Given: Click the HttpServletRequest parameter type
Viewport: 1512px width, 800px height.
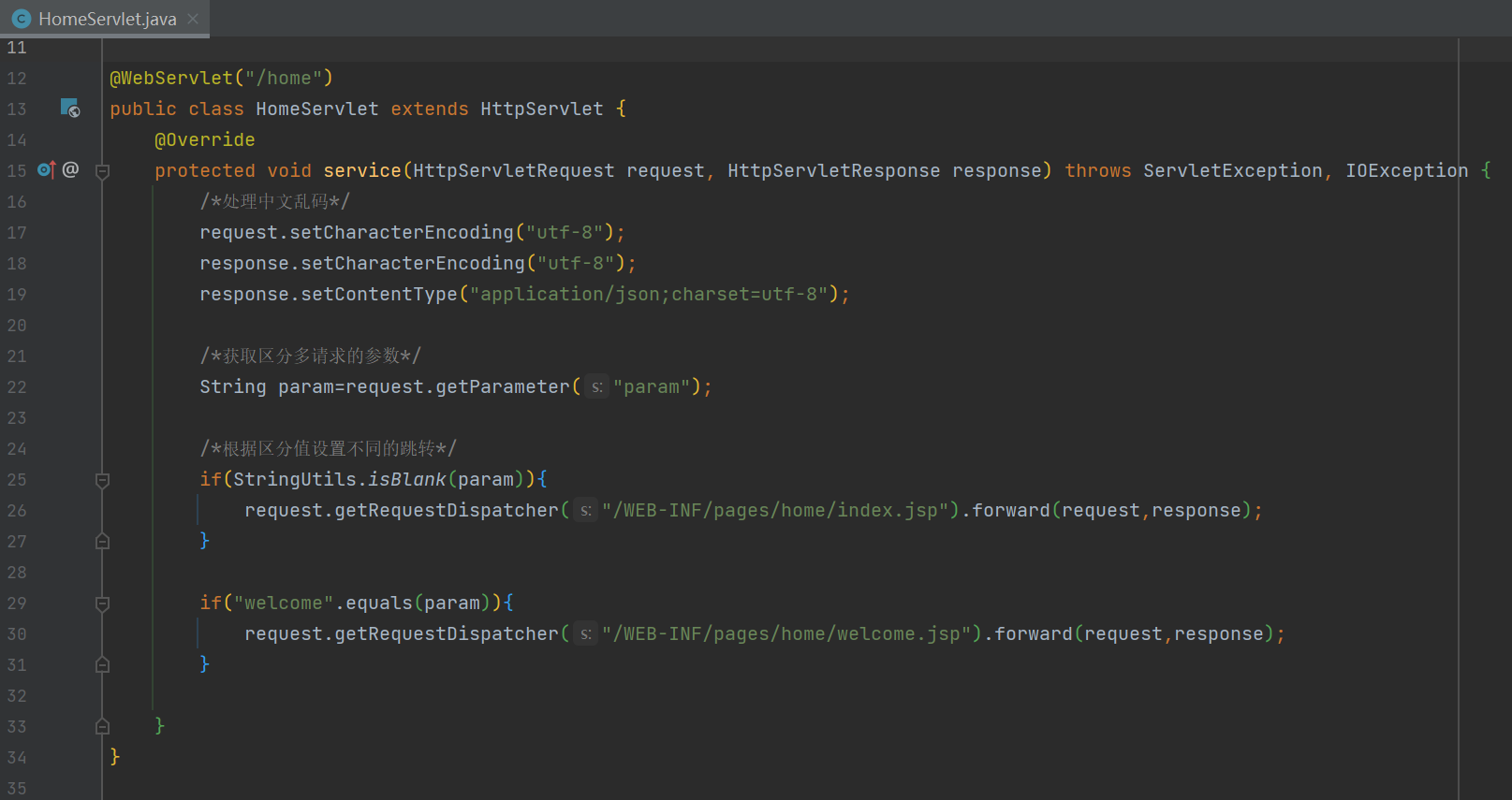Looking at the screenshot, I should click(x=514, y=170).
